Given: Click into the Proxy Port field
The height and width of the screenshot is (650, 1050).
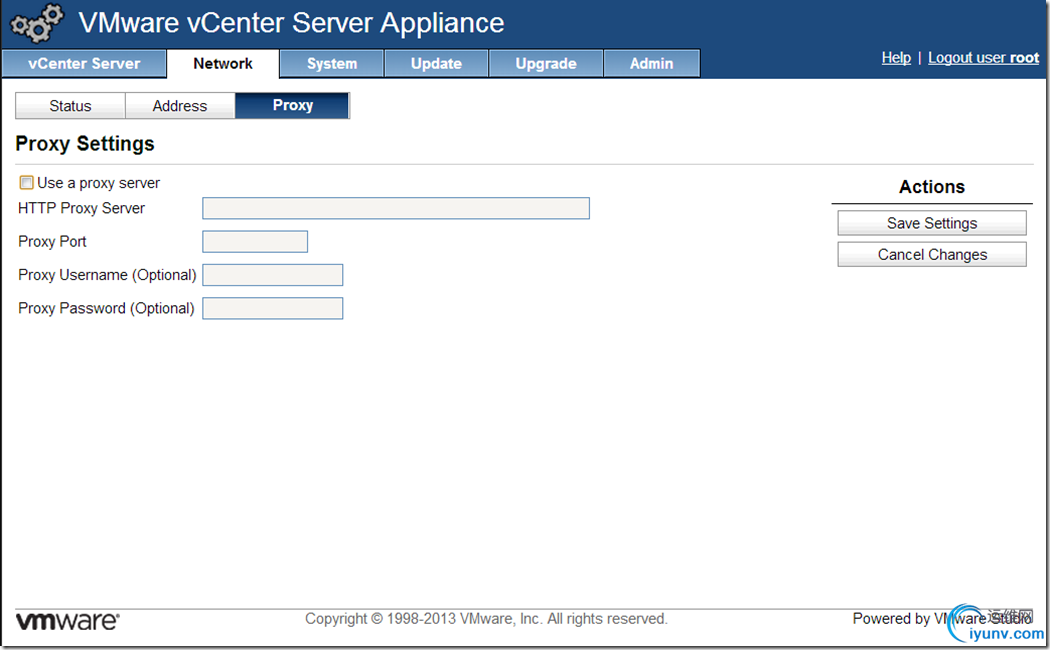Looking at the screenshot, I should coord(255,242).
